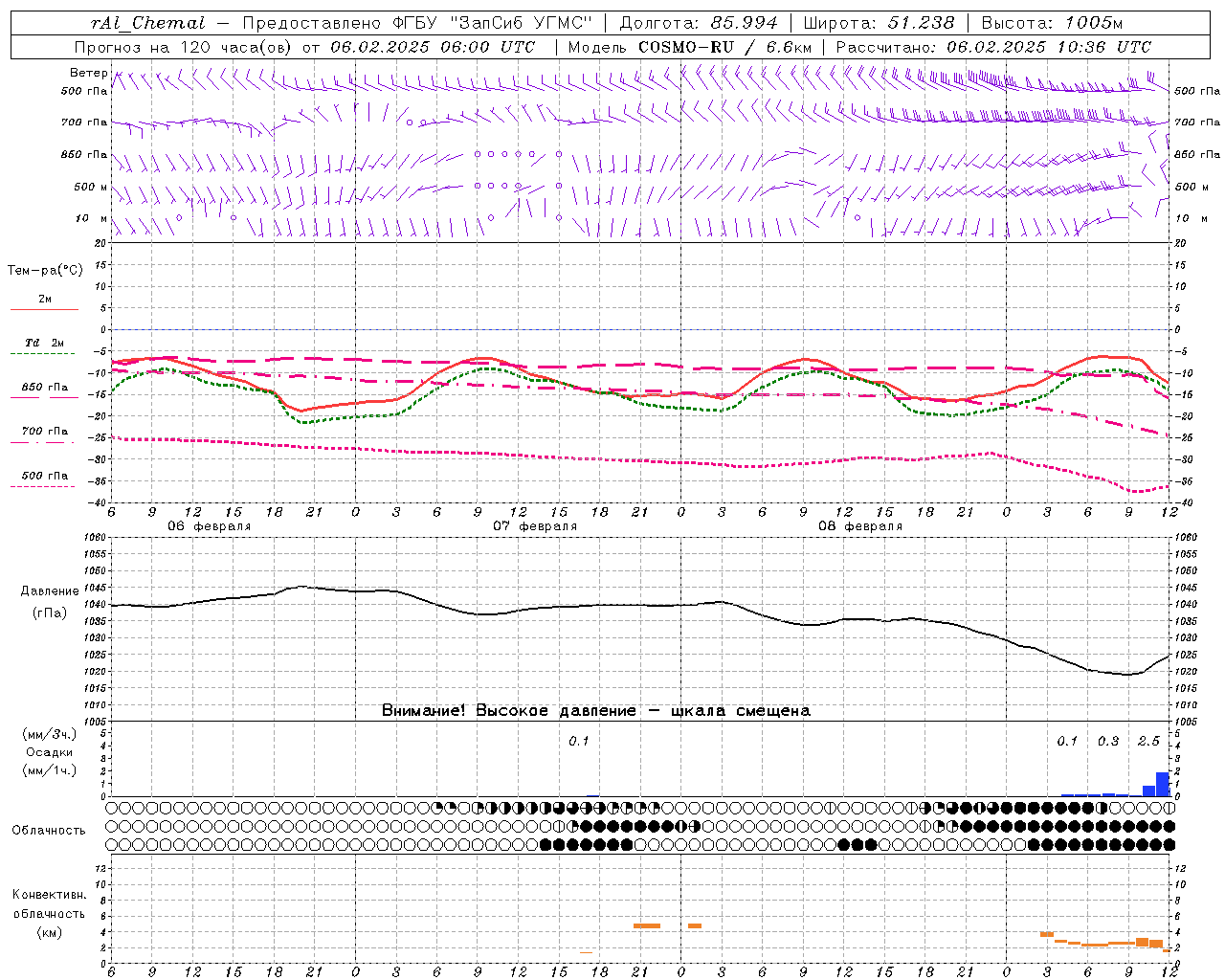Select the 07 февраля date label
The height and width of the screenshot is (980, 1225).
point(534,526)
